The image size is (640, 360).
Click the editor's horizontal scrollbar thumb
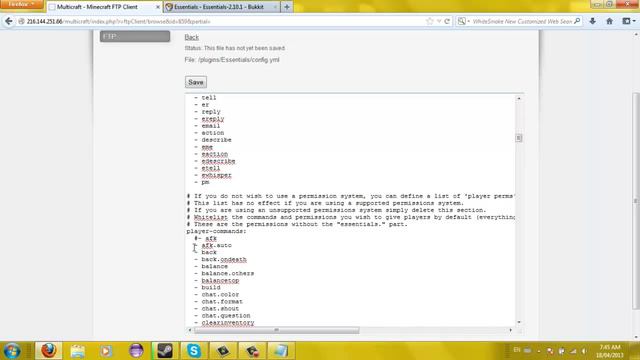coord(277,330)
